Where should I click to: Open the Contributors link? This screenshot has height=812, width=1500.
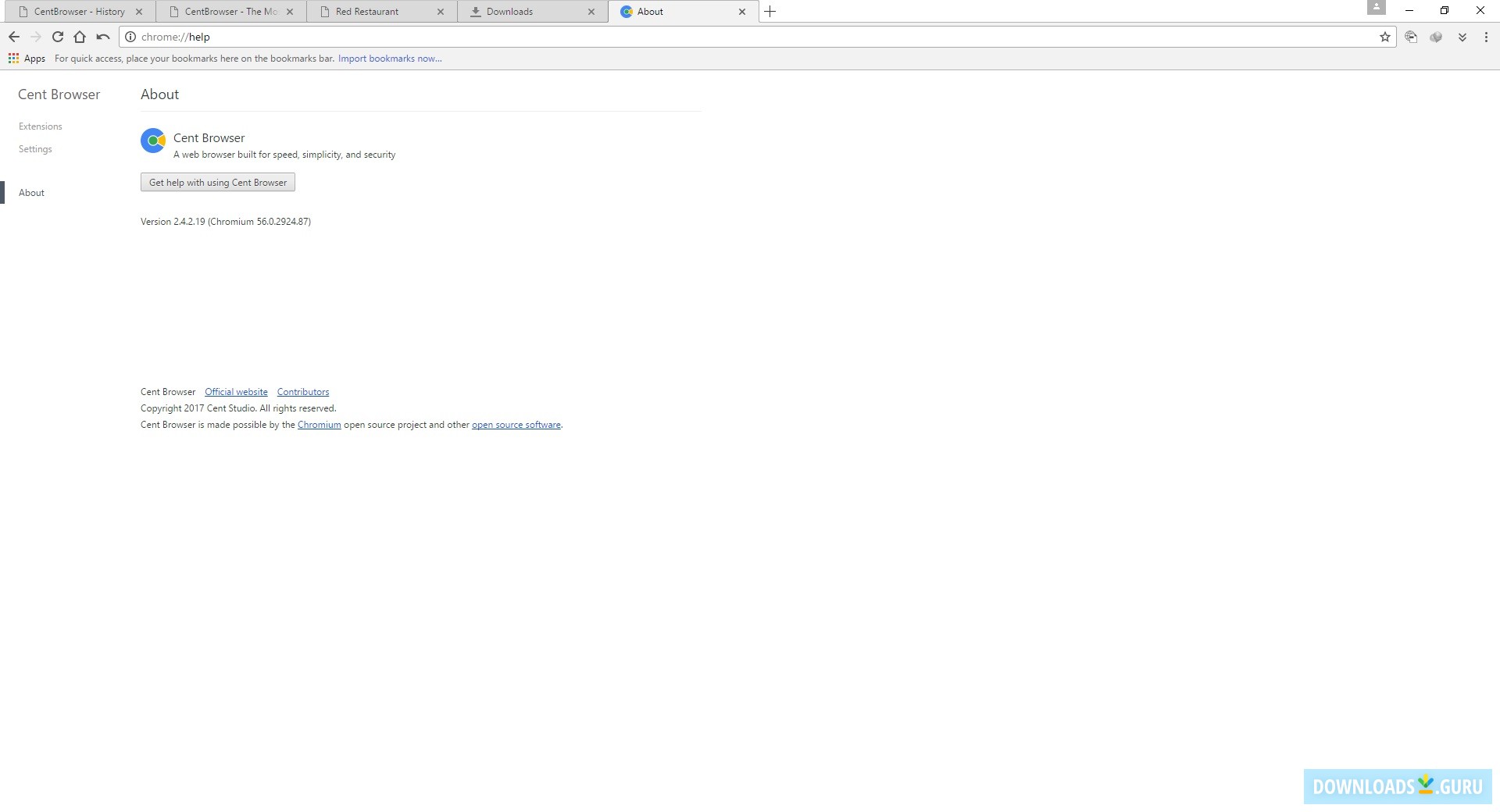303,392
